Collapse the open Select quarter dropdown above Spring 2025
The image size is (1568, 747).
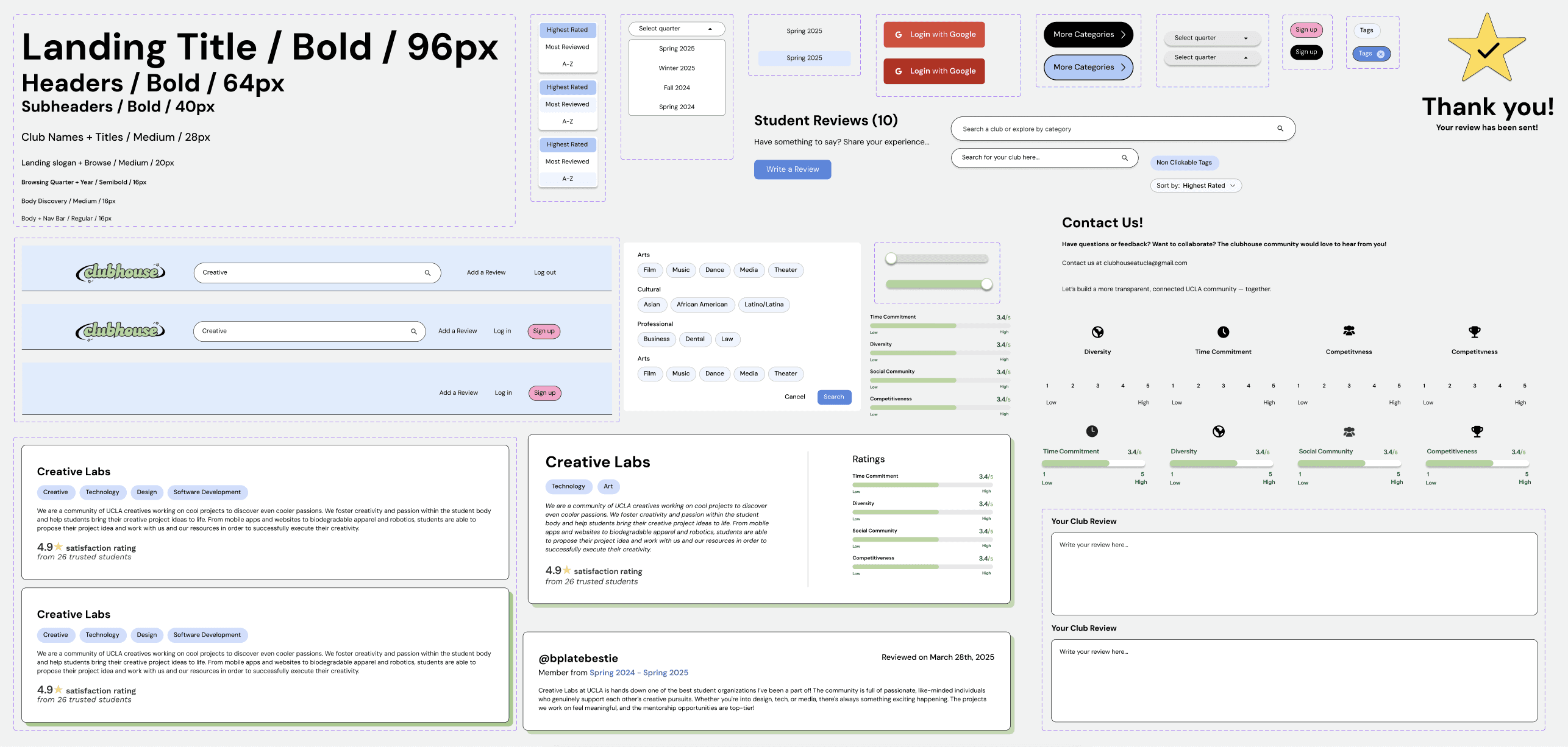pos(710,29)
